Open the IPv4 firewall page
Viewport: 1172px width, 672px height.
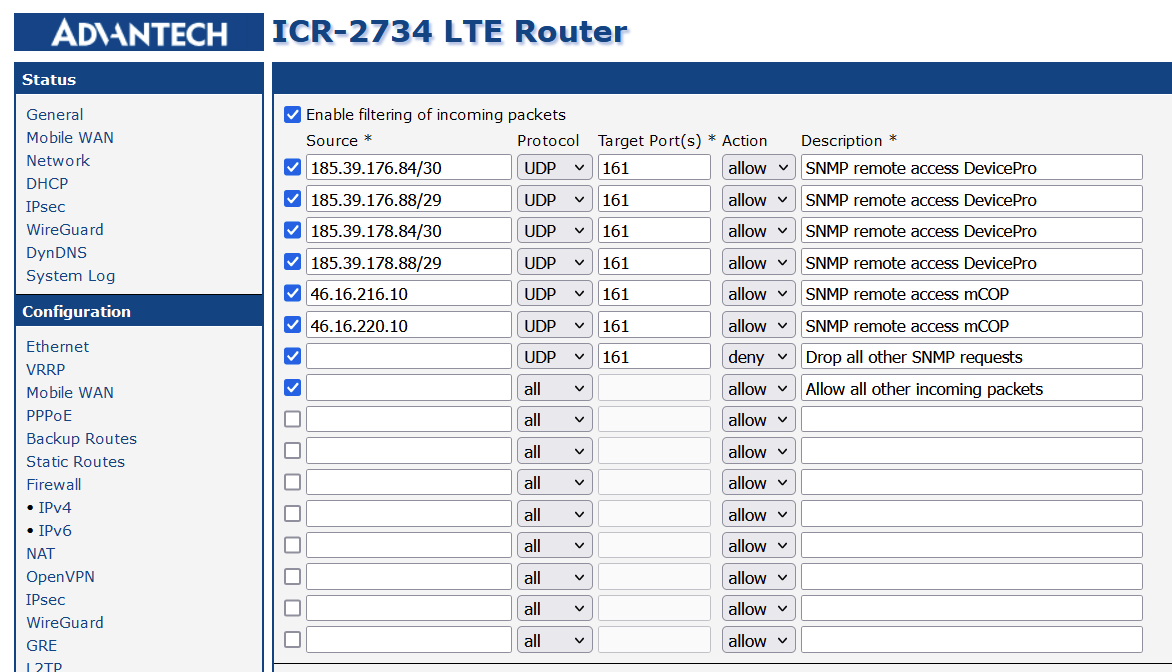tap(55, 508)
